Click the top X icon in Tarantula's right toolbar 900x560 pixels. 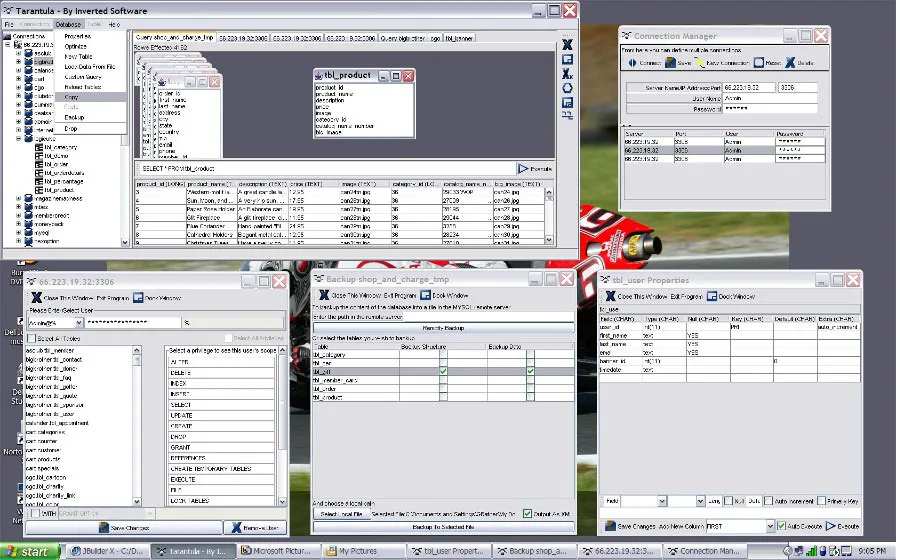[567, 45]
